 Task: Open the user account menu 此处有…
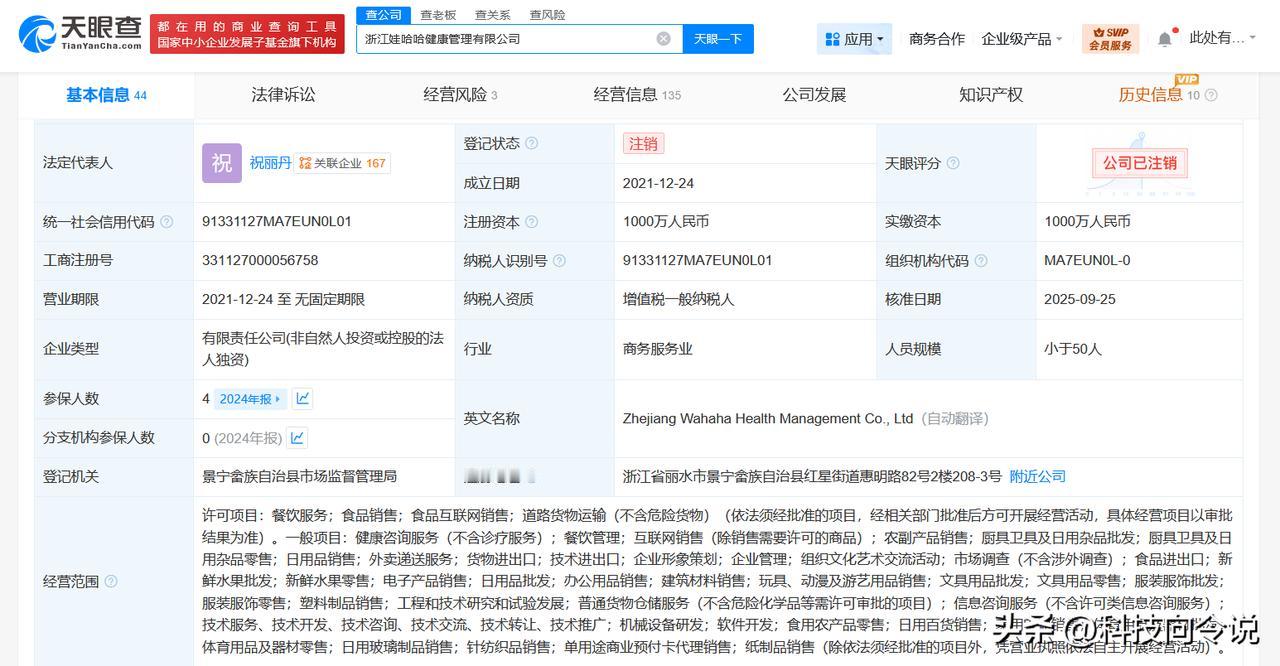[1224, 38]
